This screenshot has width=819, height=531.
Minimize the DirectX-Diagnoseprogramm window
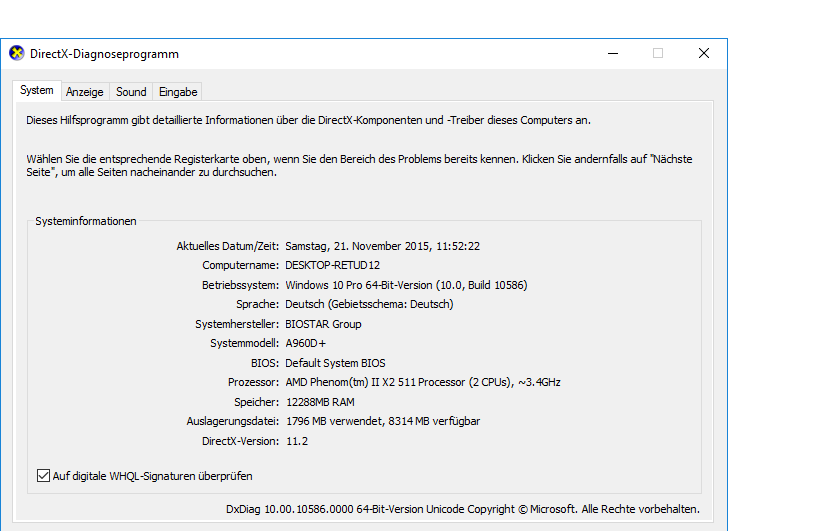point(612,53)
